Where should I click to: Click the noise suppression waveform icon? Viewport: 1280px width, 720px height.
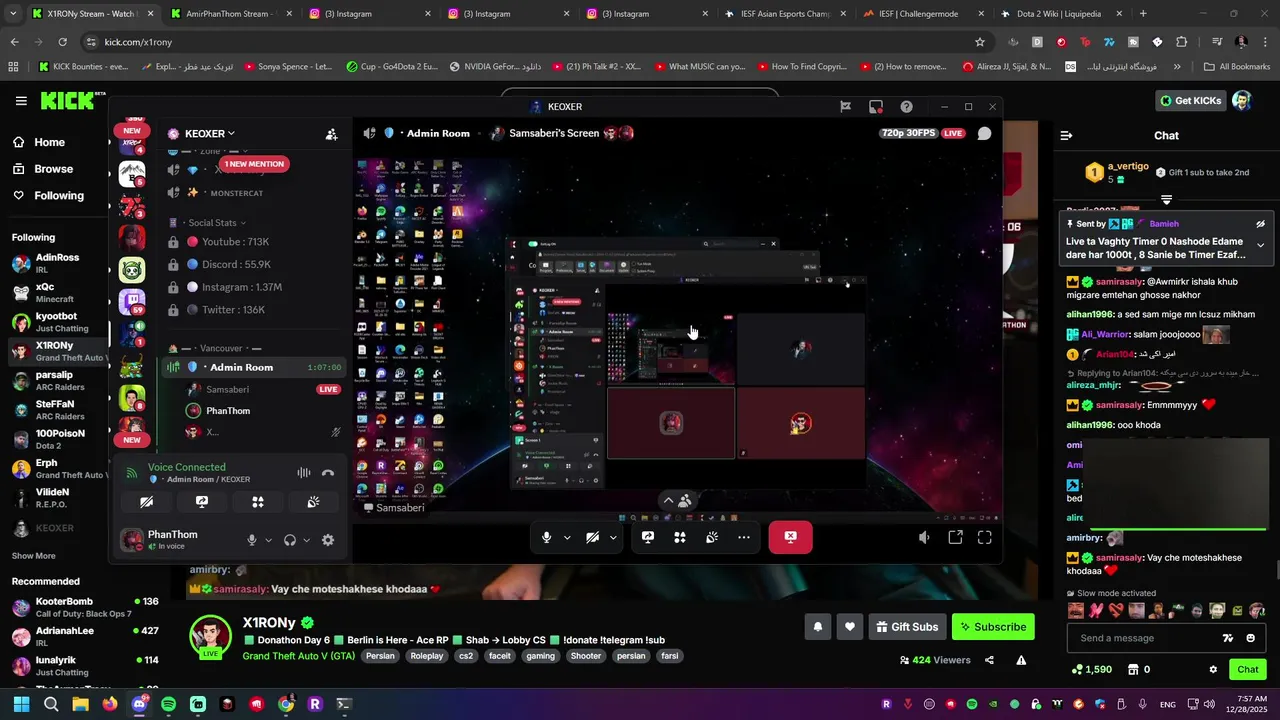304,473
